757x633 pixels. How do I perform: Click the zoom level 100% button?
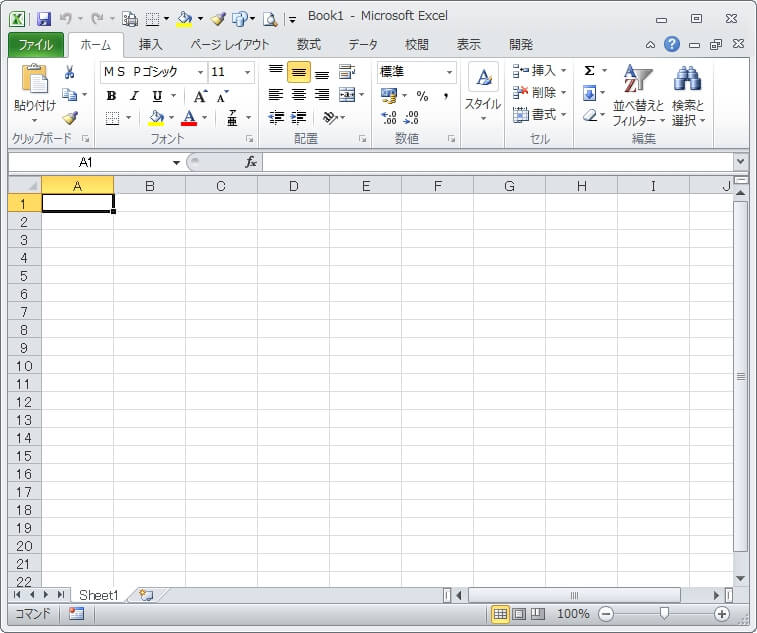573,614
